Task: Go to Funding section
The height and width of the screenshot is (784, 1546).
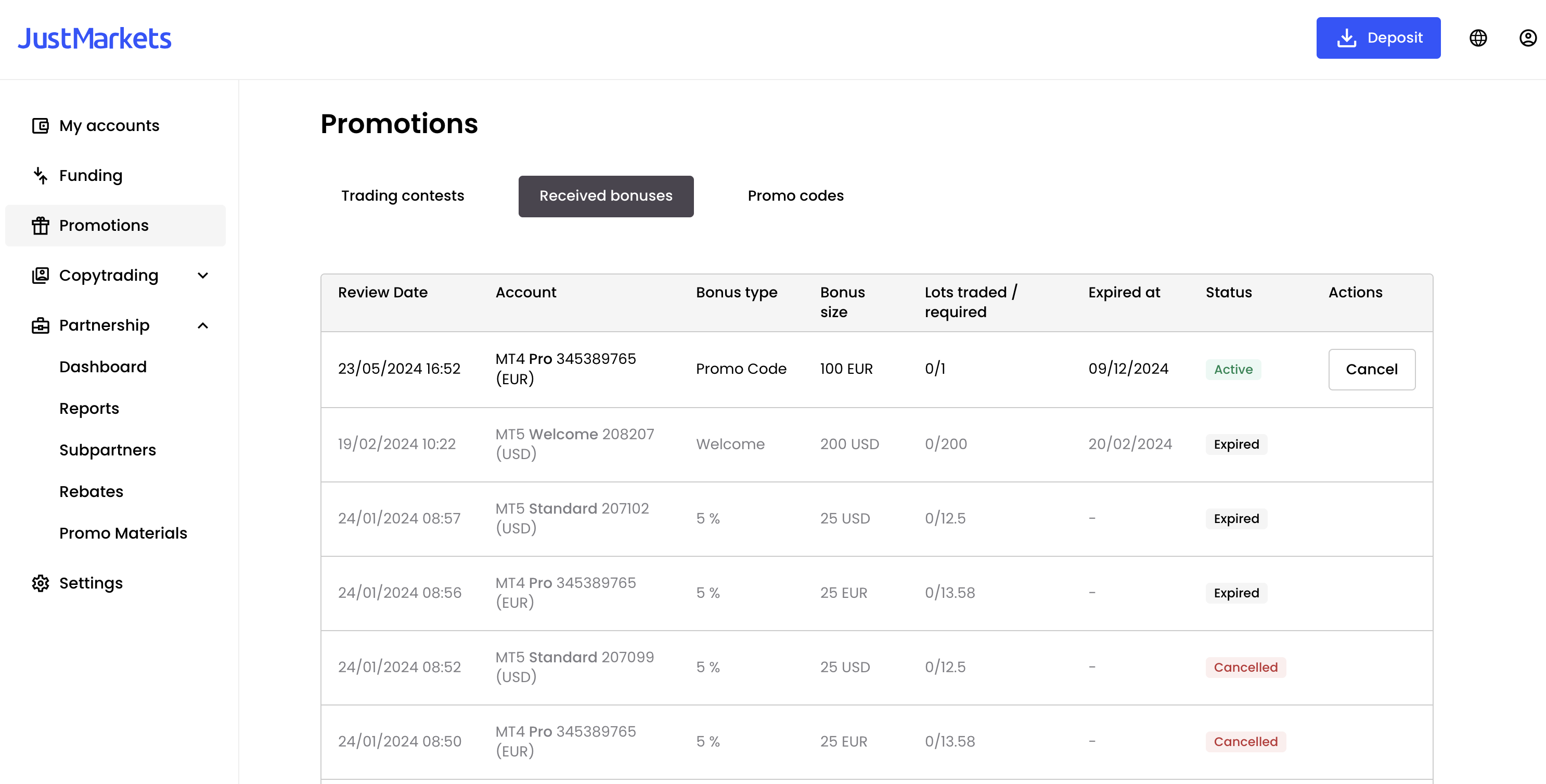Action: coord(115,175)
